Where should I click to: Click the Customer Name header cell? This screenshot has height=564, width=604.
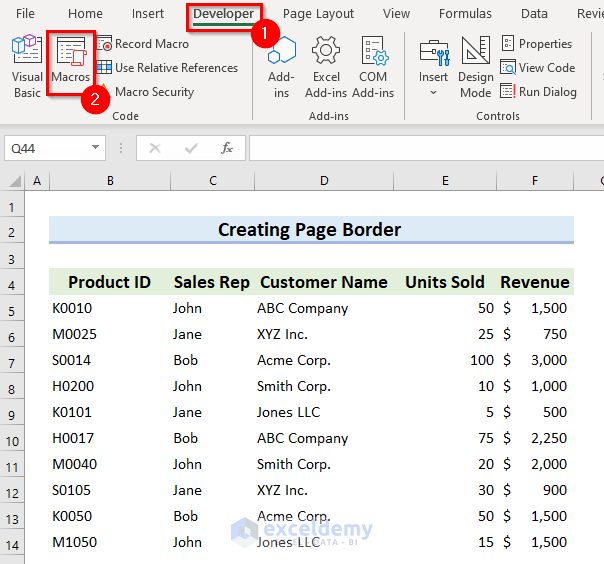pos(324,282)
